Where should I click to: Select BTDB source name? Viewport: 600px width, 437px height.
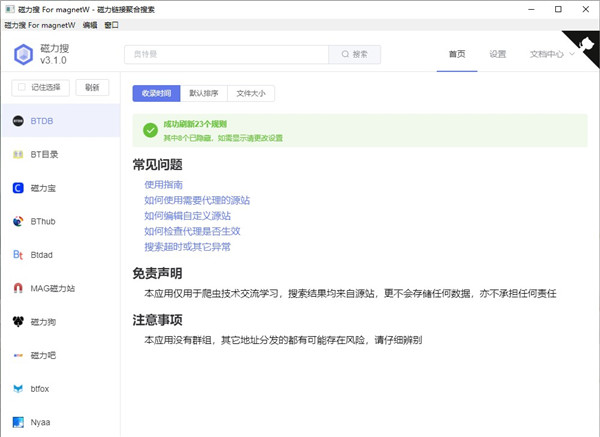(42, 121)
